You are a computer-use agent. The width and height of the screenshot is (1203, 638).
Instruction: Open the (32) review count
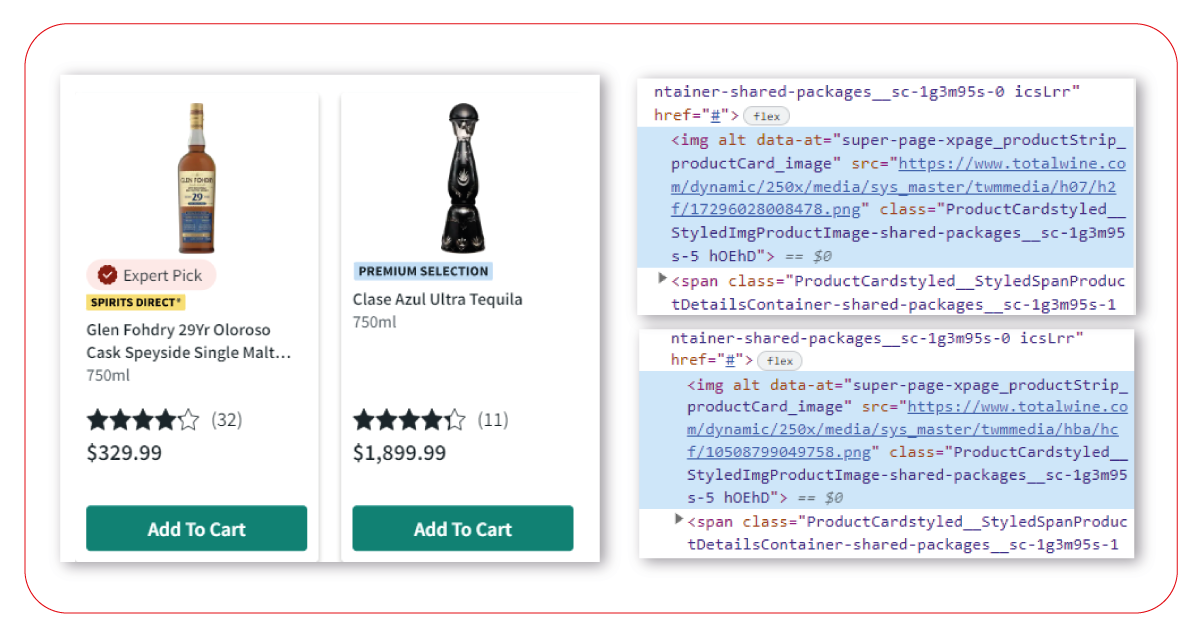[227, 420]
